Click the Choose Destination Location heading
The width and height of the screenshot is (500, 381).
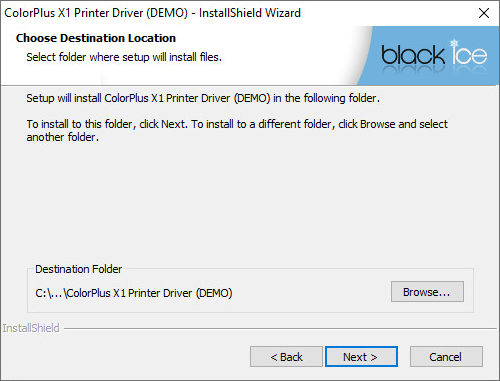click(96, 38)
